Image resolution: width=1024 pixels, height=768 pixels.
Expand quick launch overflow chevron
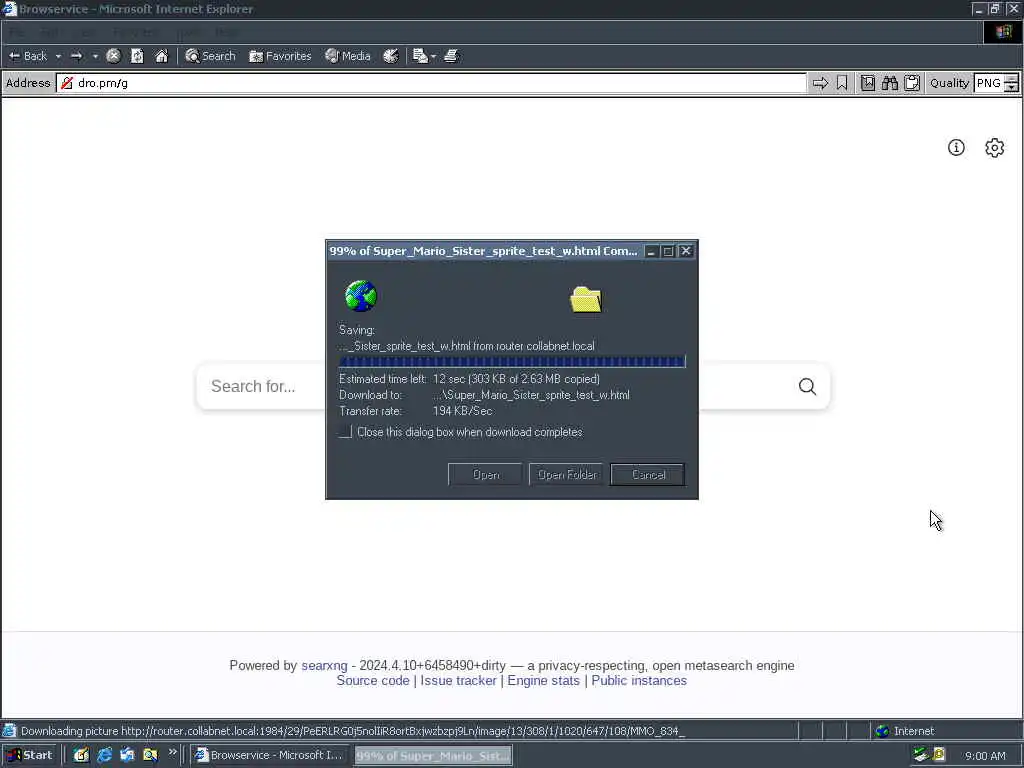pyautogui.click(x=172, y=752)
